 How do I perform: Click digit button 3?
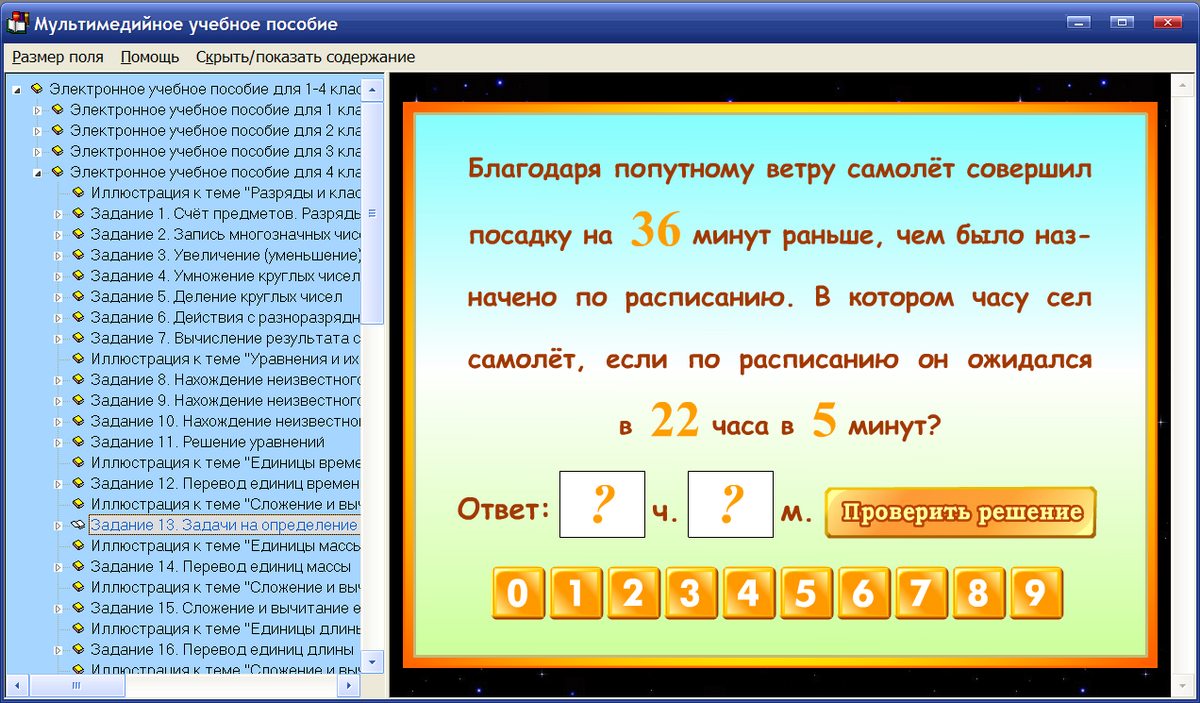coord(690,593)
